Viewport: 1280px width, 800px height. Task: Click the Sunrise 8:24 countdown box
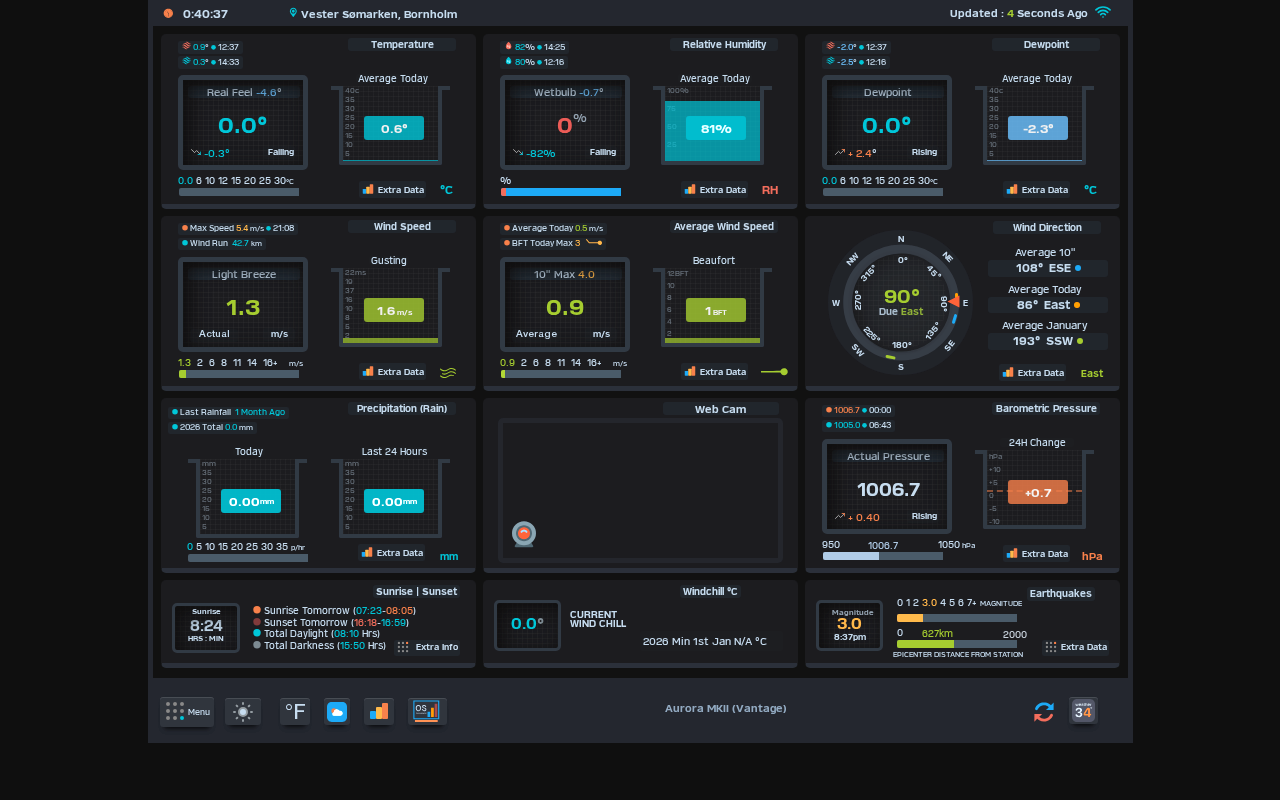(206, 627)
